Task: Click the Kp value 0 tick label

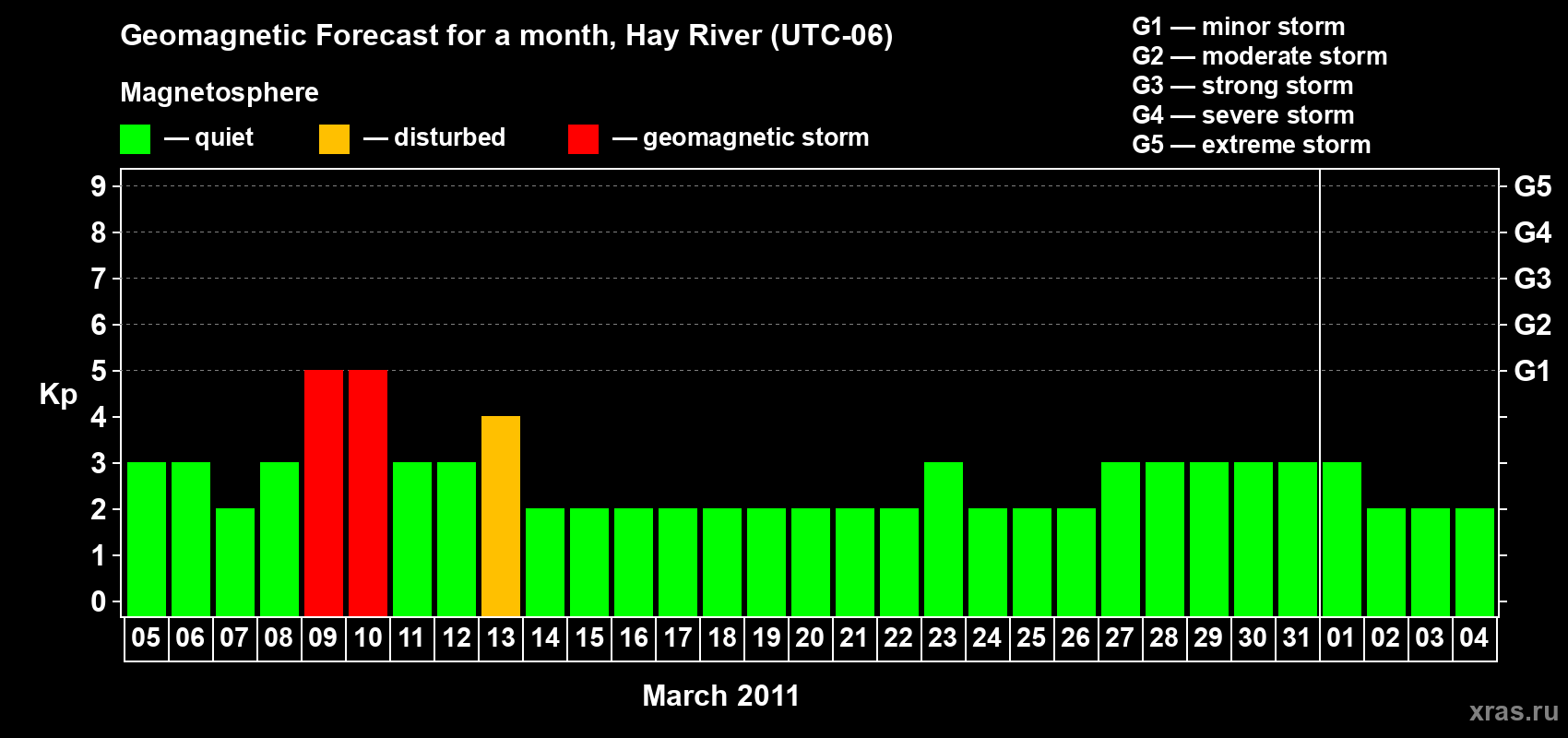Action: [99, 601]
